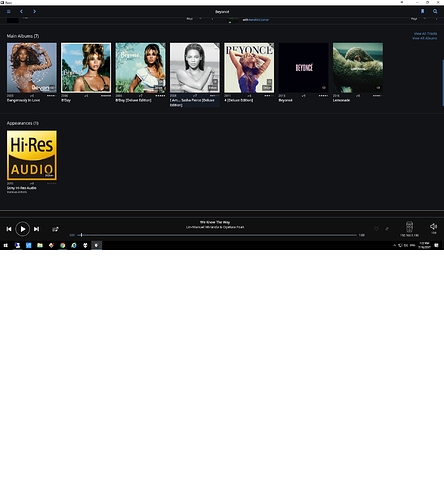This screenshot has width=444, height=500.
Task: Open the B'Day album cover
Action: (86, 68)
